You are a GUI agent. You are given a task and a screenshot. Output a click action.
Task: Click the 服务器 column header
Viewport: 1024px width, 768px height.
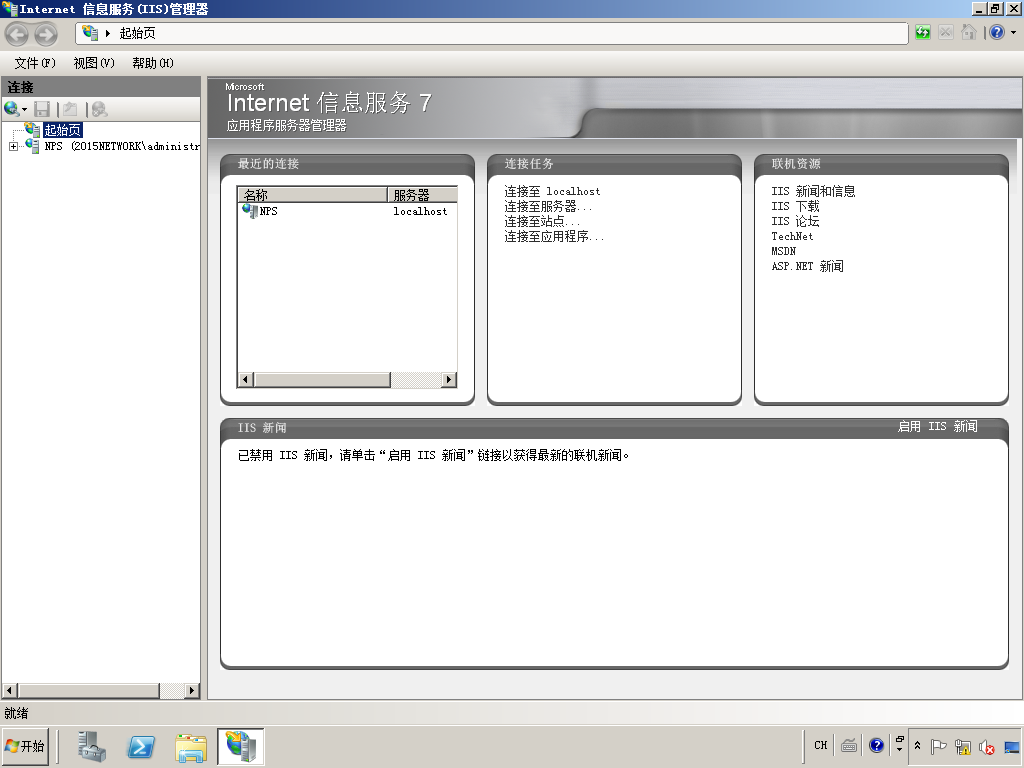point(423,195)
